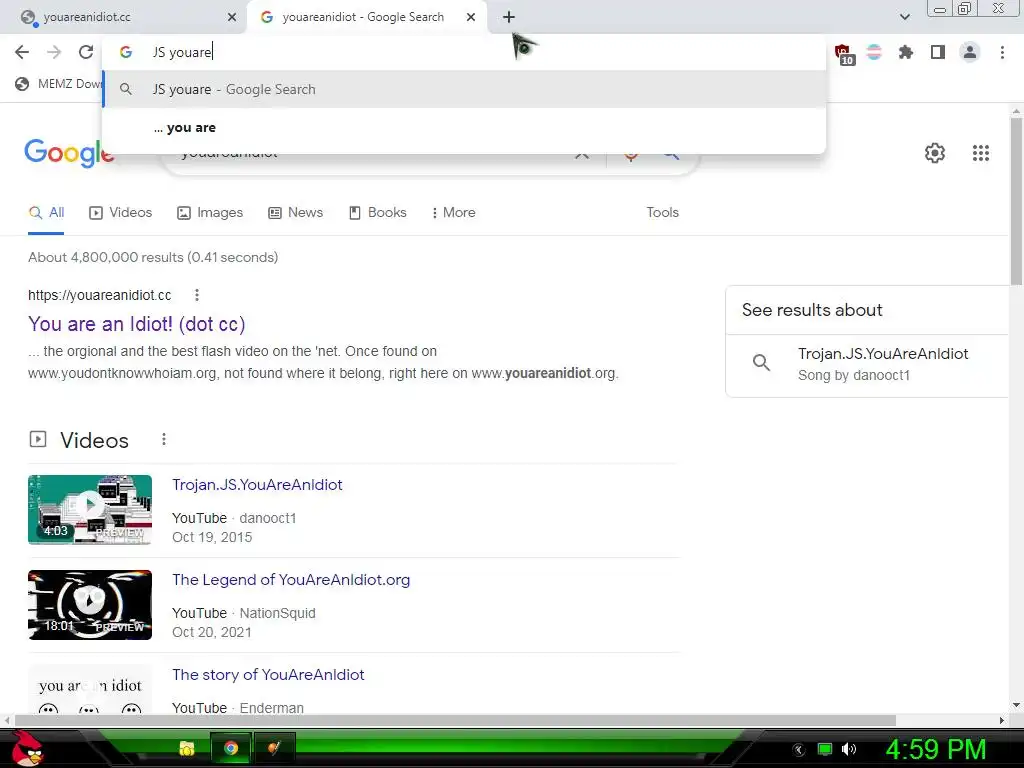The image size is (1024, 768).
Task: Switch to the youareanidiot.cc tab
Action: click(123, 17)
